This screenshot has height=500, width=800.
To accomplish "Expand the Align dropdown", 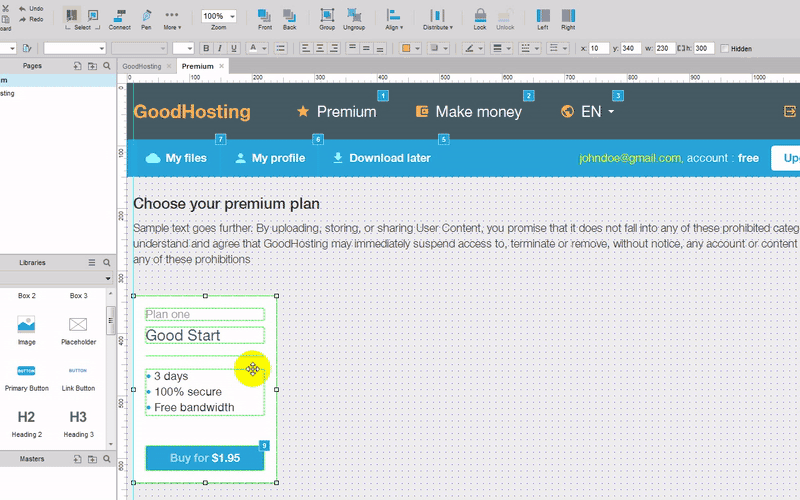I will coord(394,17).
